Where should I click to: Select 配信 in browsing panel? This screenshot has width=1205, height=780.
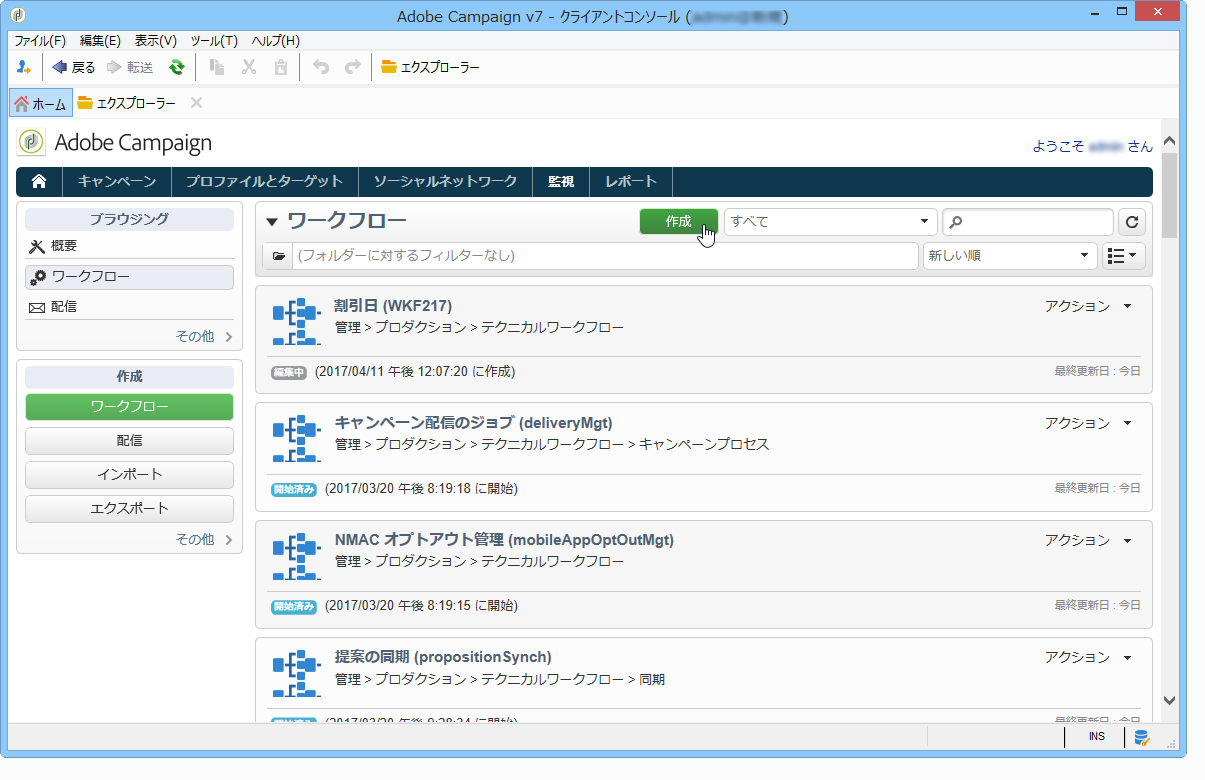click(x=129, y=307)
